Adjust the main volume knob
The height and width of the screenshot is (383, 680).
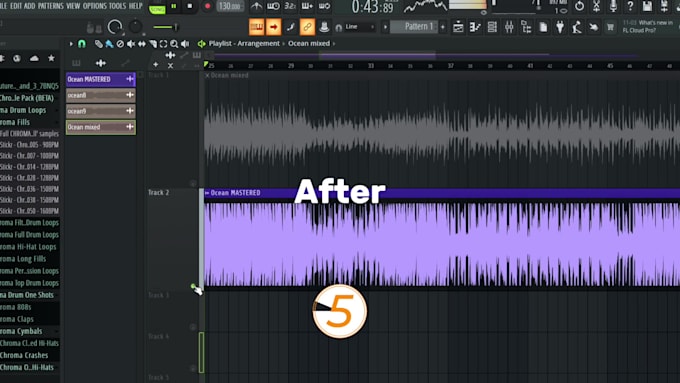point(115,27)
